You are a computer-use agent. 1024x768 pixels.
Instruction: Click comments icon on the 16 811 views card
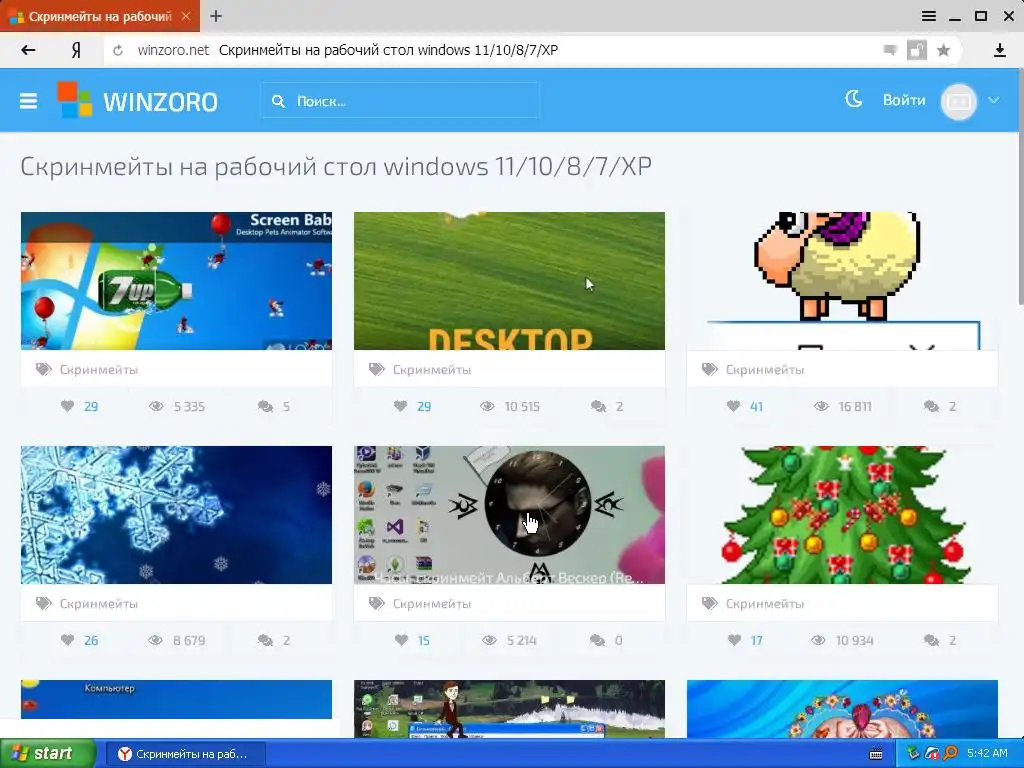click(x=931, y=407)
